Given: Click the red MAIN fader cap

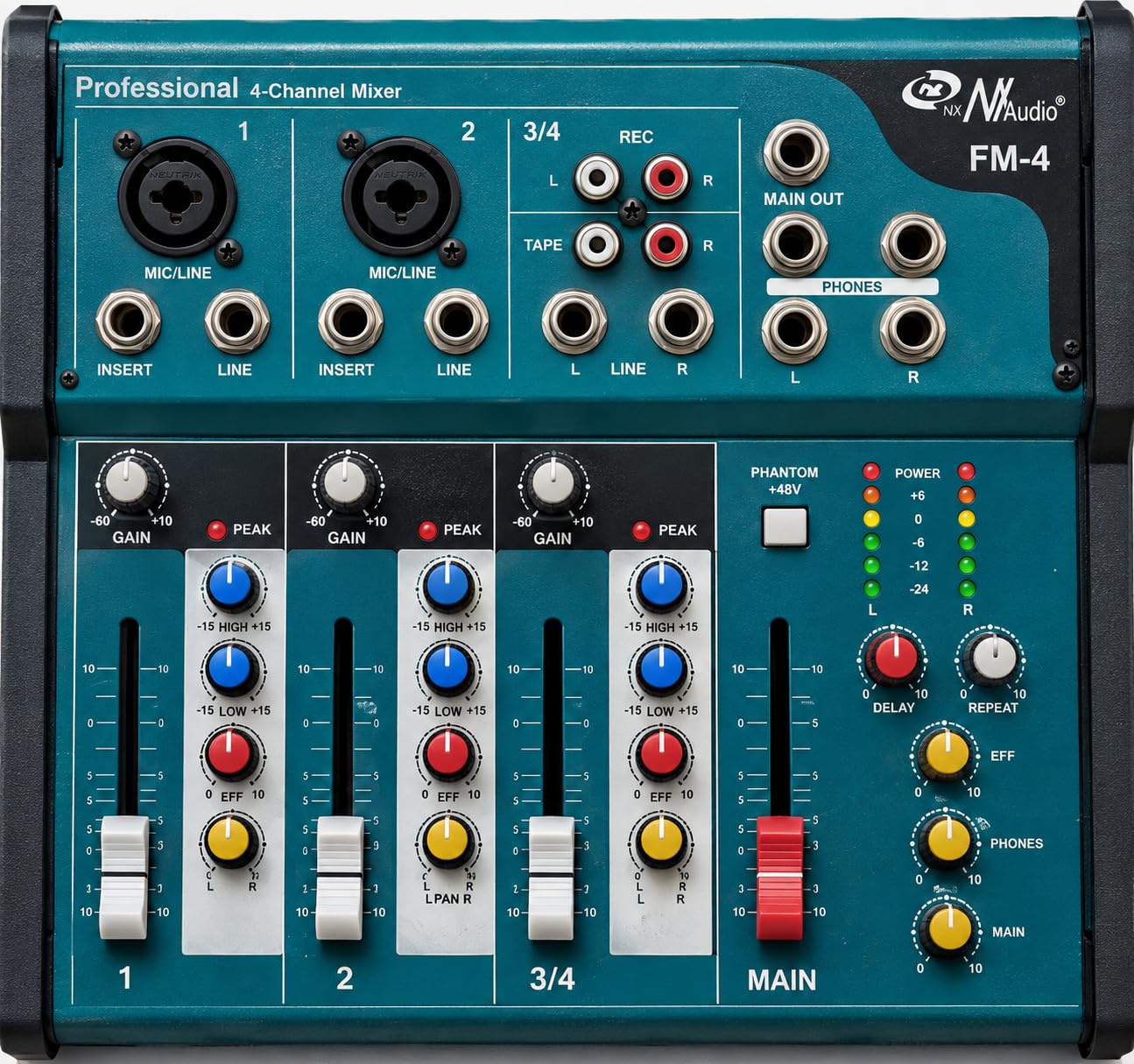Looking at the screenshot, I should click(x=779, y=877).
